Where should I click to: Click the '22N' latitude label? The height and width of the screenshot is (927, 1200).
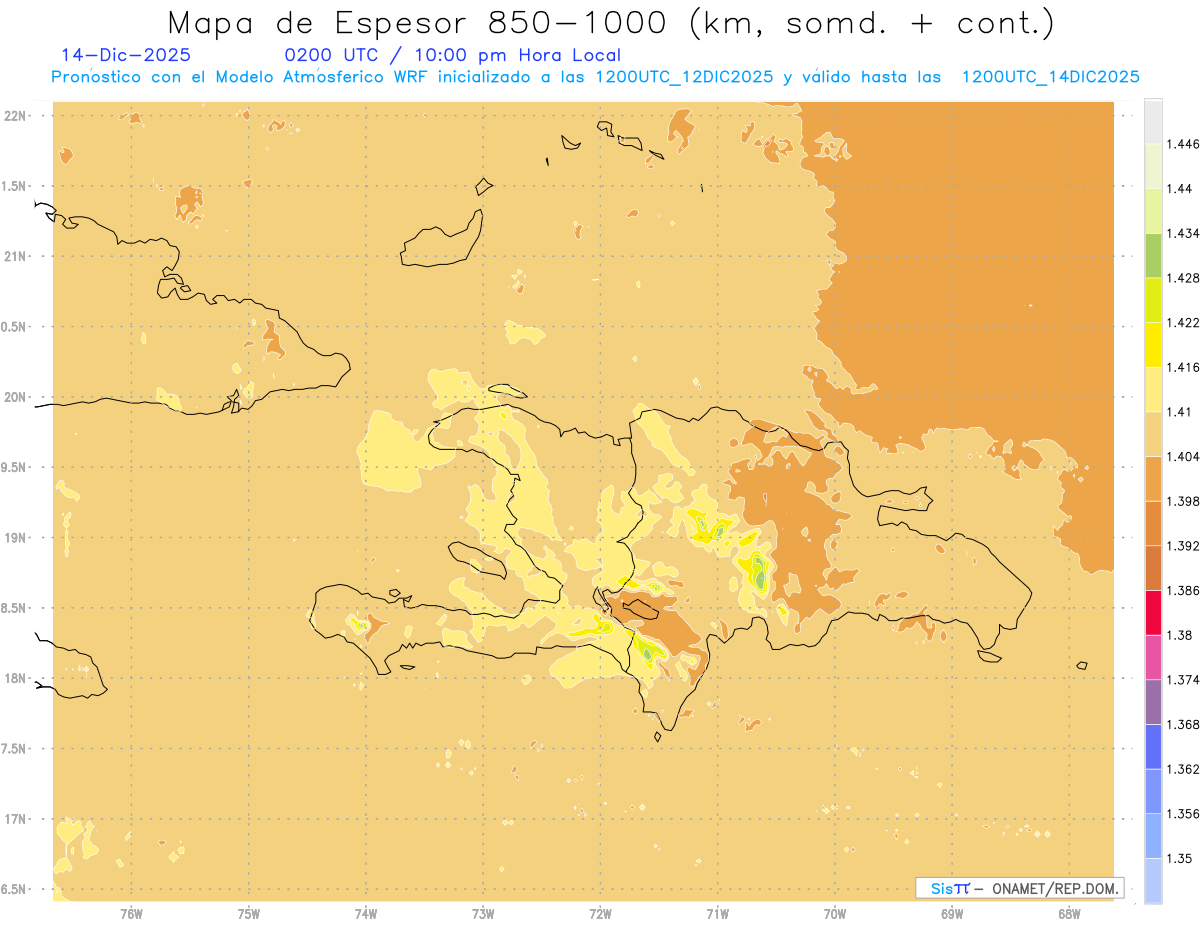(x=16, y=116)
